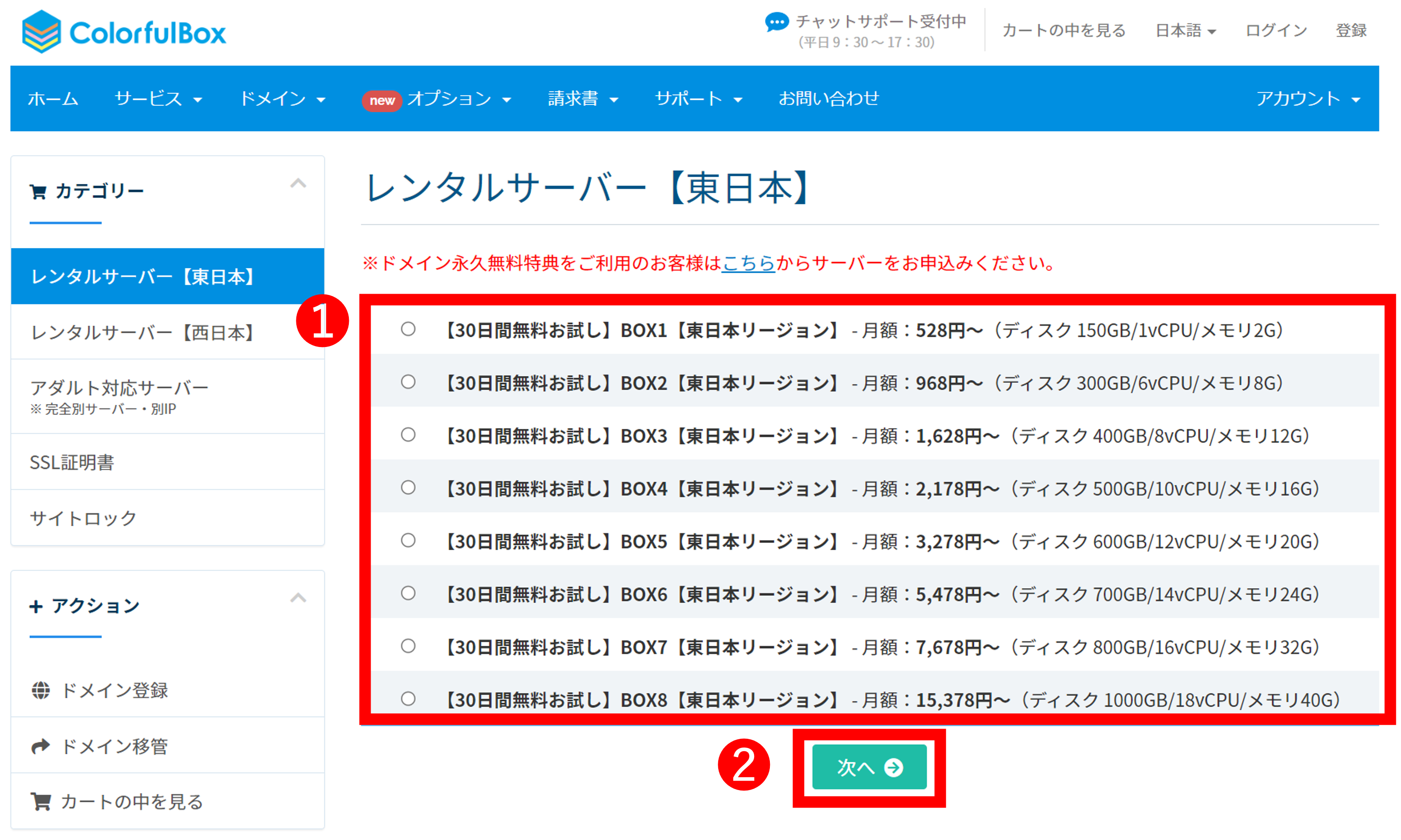
Task: Click the ColorfulBox logo
Action: click(123, 32)
